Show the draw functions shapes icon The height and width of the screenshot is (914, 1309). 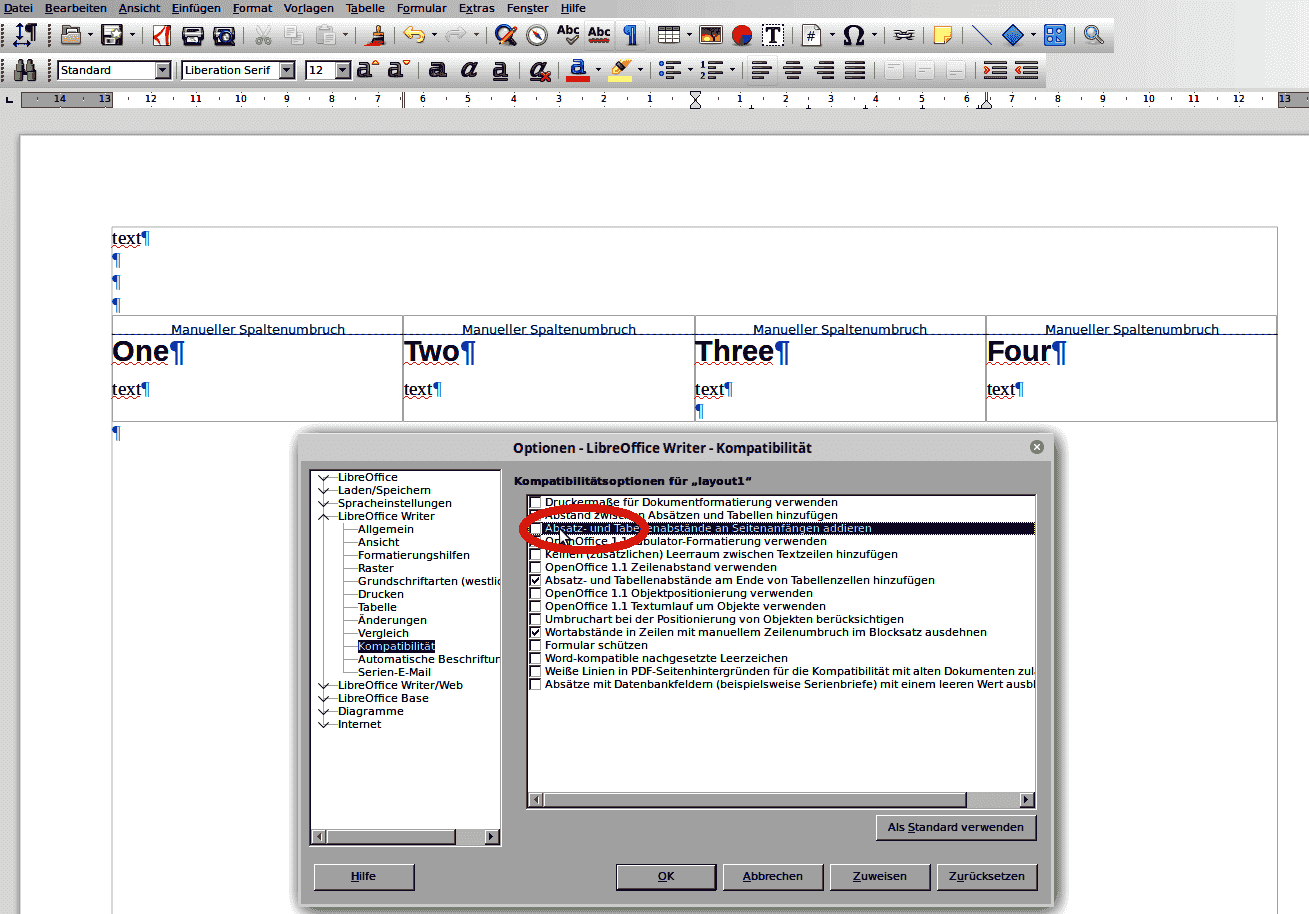click(1055, 35)
